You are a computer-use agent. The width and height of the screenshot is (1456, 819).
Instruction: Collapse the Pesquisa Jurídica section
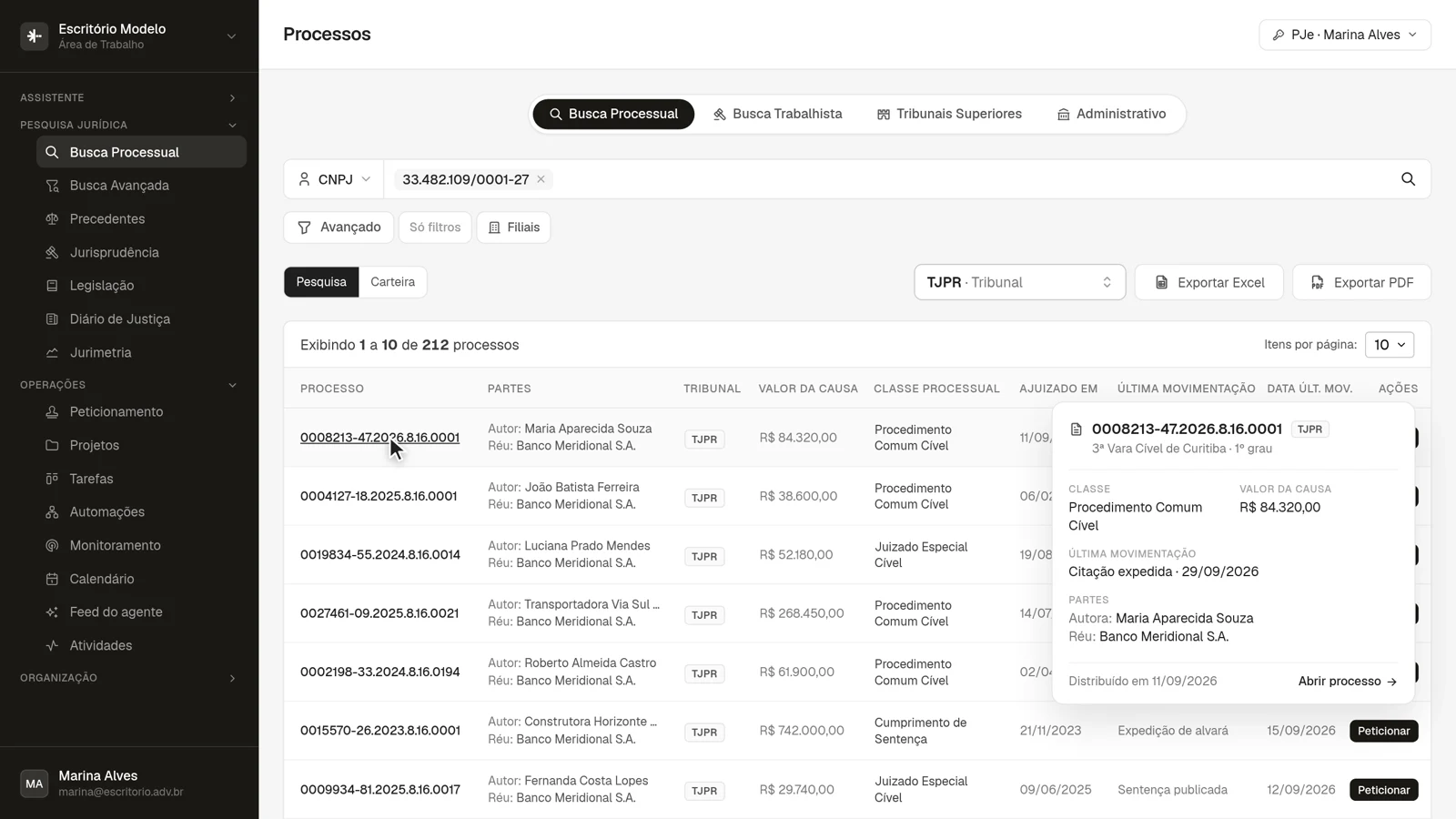(128, 125)
